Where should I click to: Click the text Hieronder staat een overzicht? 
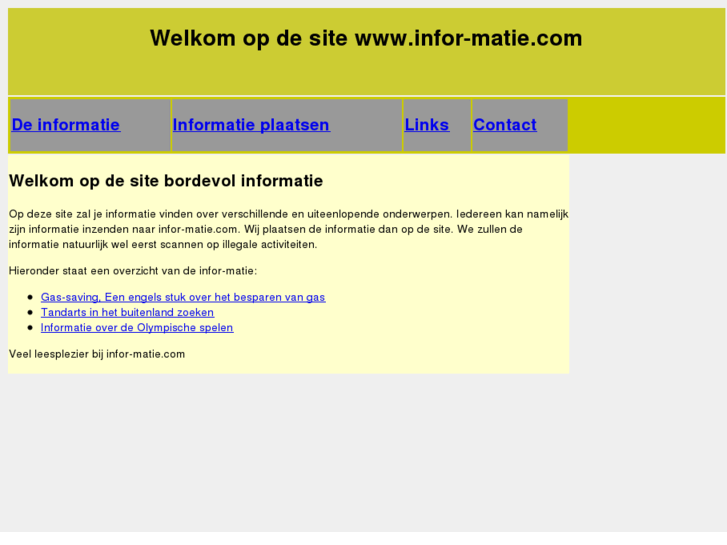133,271
